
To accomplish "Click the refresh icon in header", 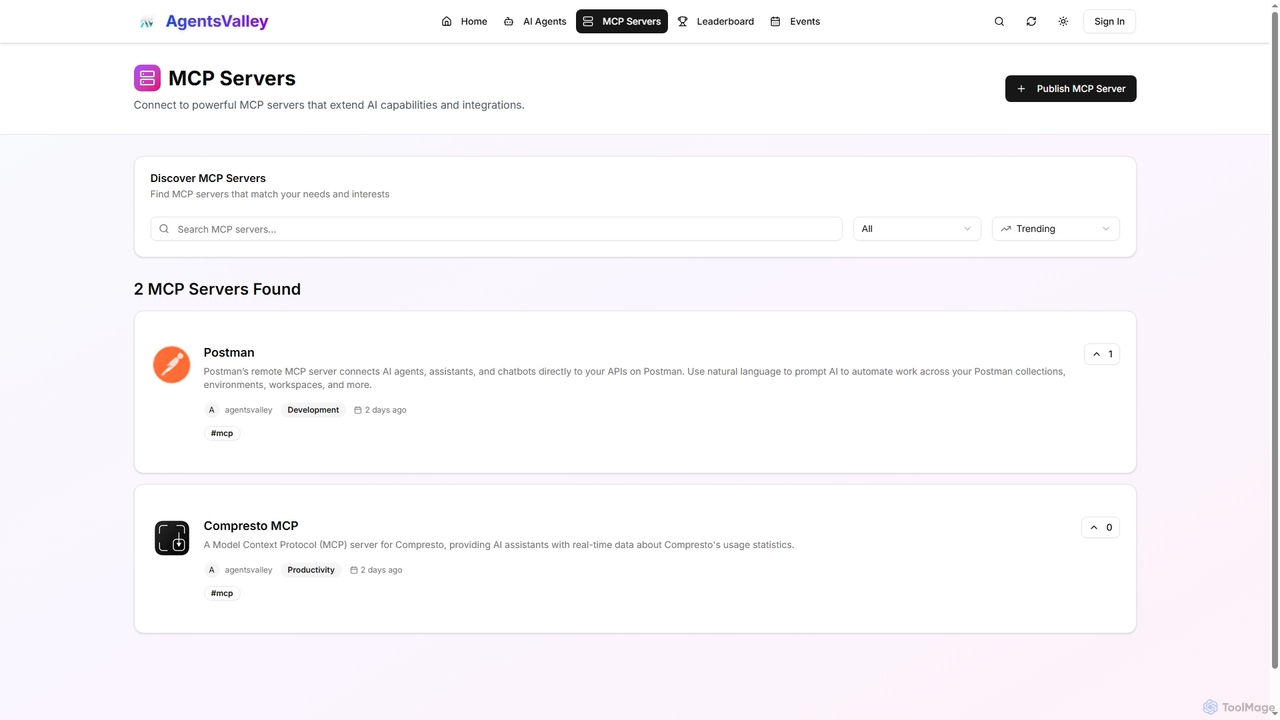I will (x=1031, y=21).
